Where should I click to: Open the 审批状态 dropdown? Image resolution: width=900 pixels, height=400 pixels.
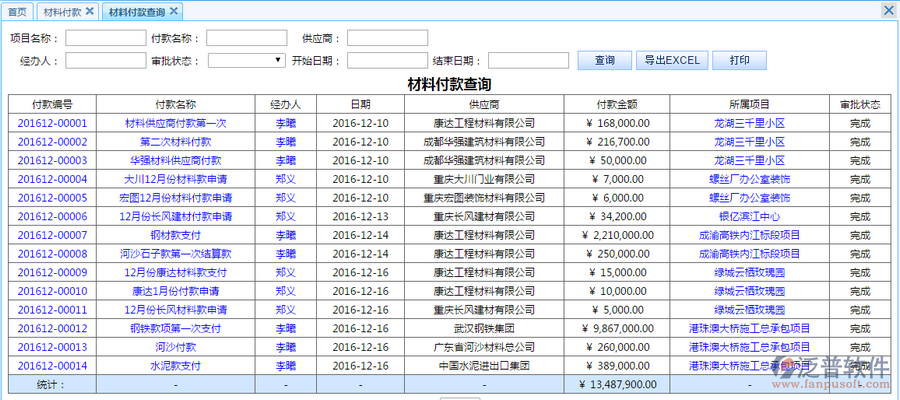click(x=247, y=60)
